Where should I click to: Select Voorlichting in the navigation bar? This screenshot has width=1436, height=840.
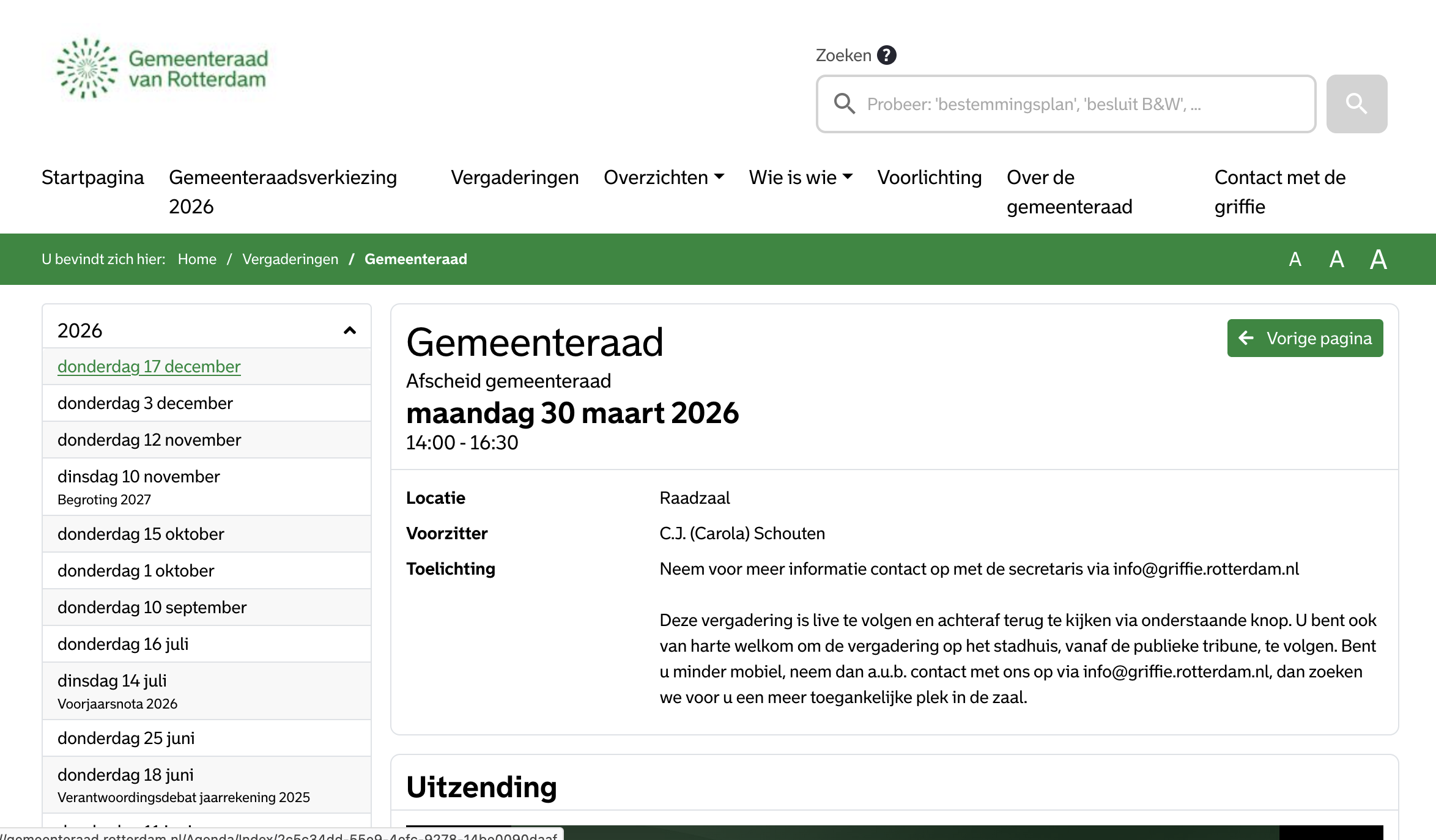point(929,177)
